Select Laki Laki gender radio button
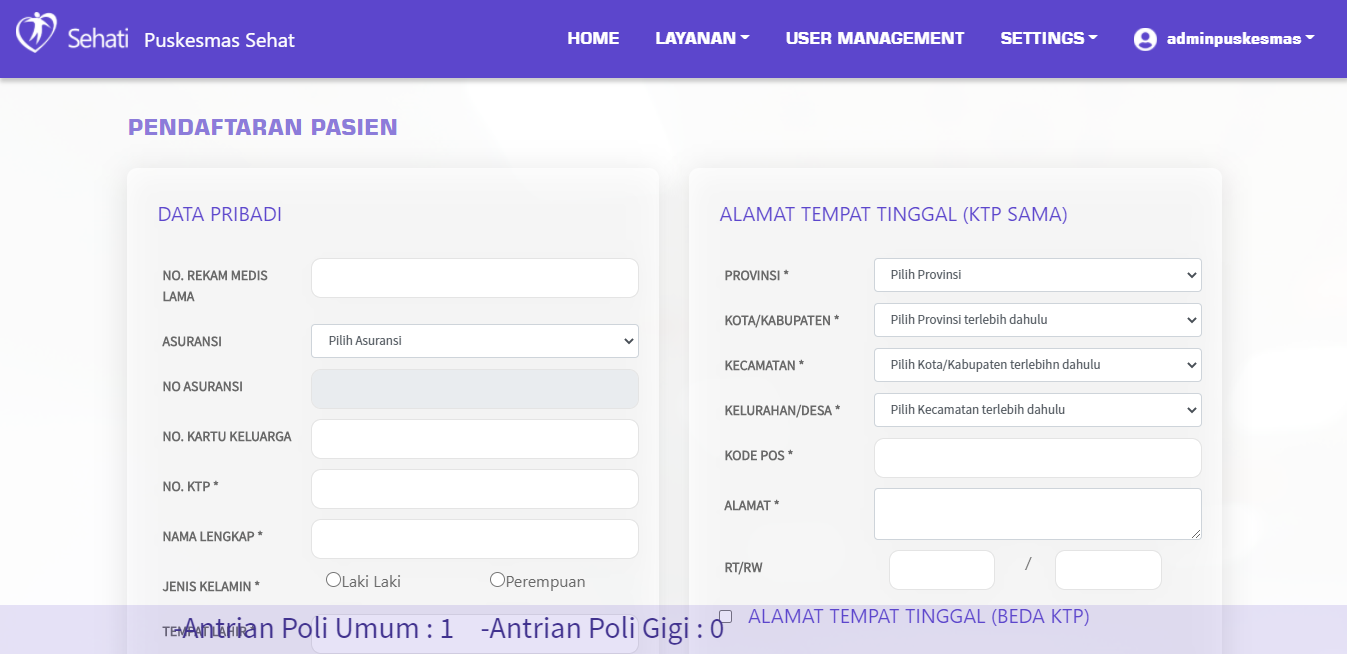Screen dimensions: 1347x654 (x=334, y=580)
